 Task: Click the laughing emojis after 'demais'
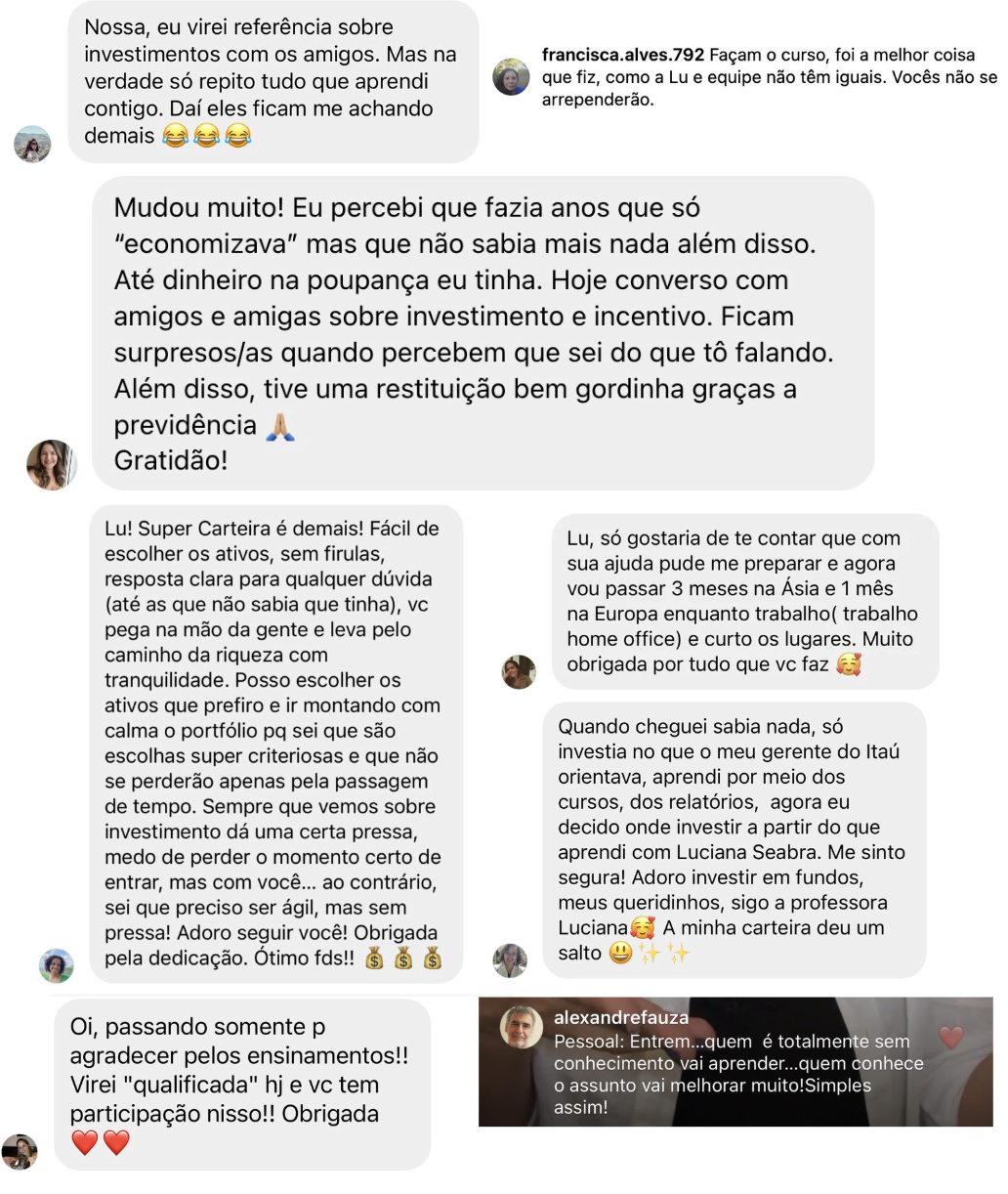tap(206, 136)
